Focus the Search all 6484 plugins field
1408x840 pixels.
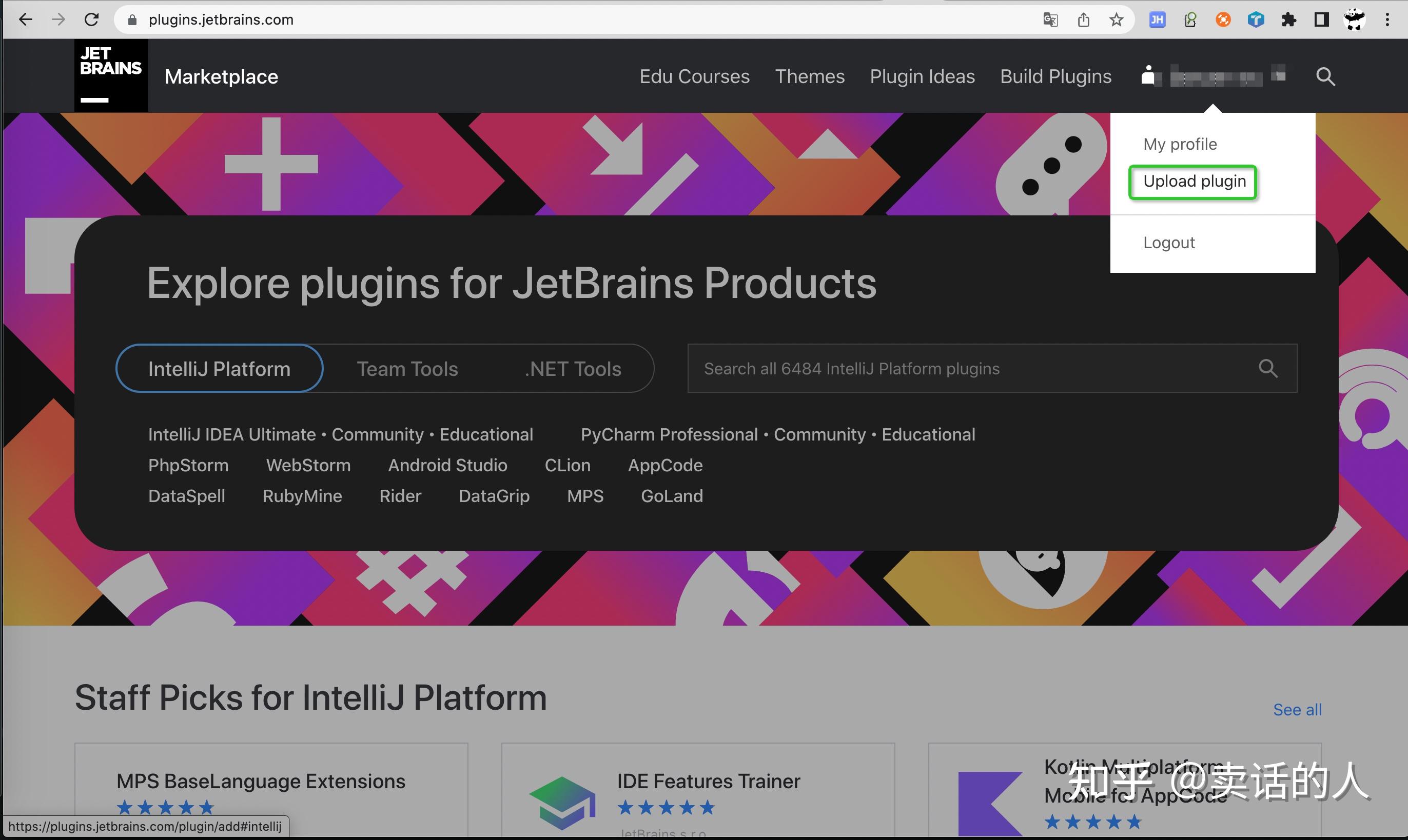click(x=992, y=369)
